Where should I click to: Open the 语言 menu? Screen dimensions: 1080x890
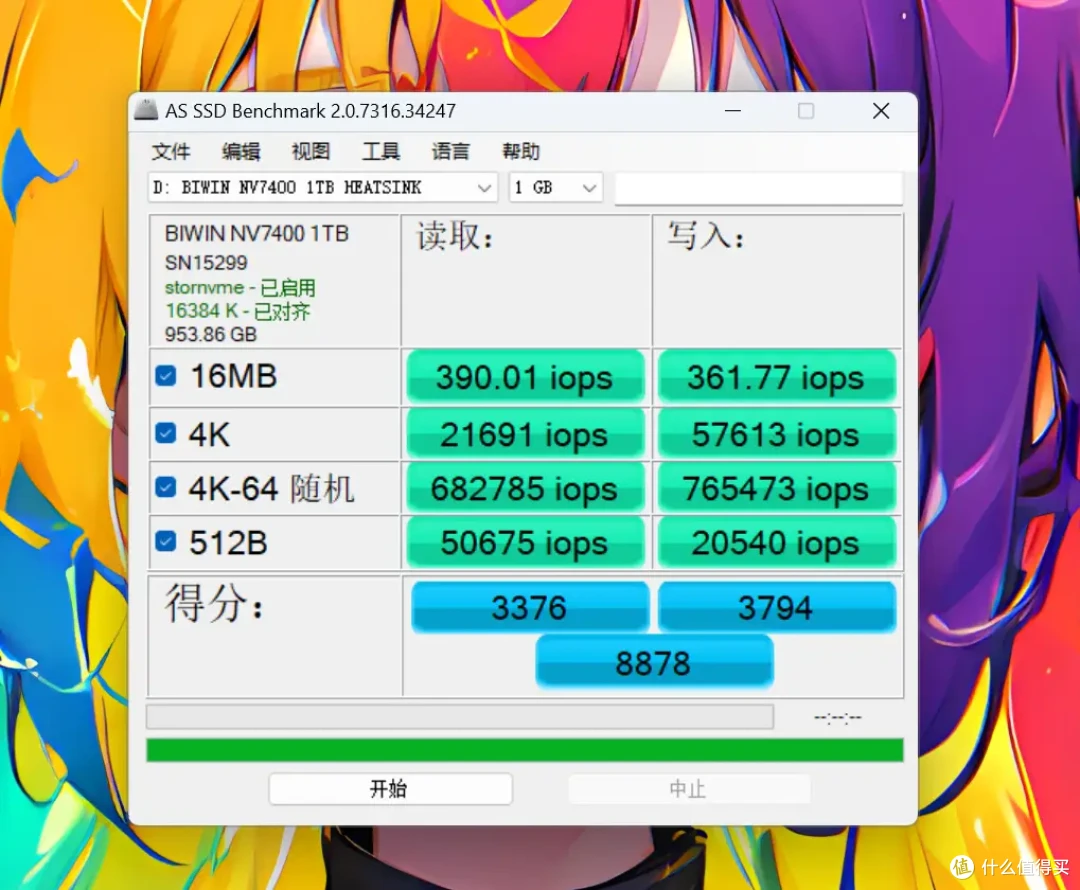[450, 152]
